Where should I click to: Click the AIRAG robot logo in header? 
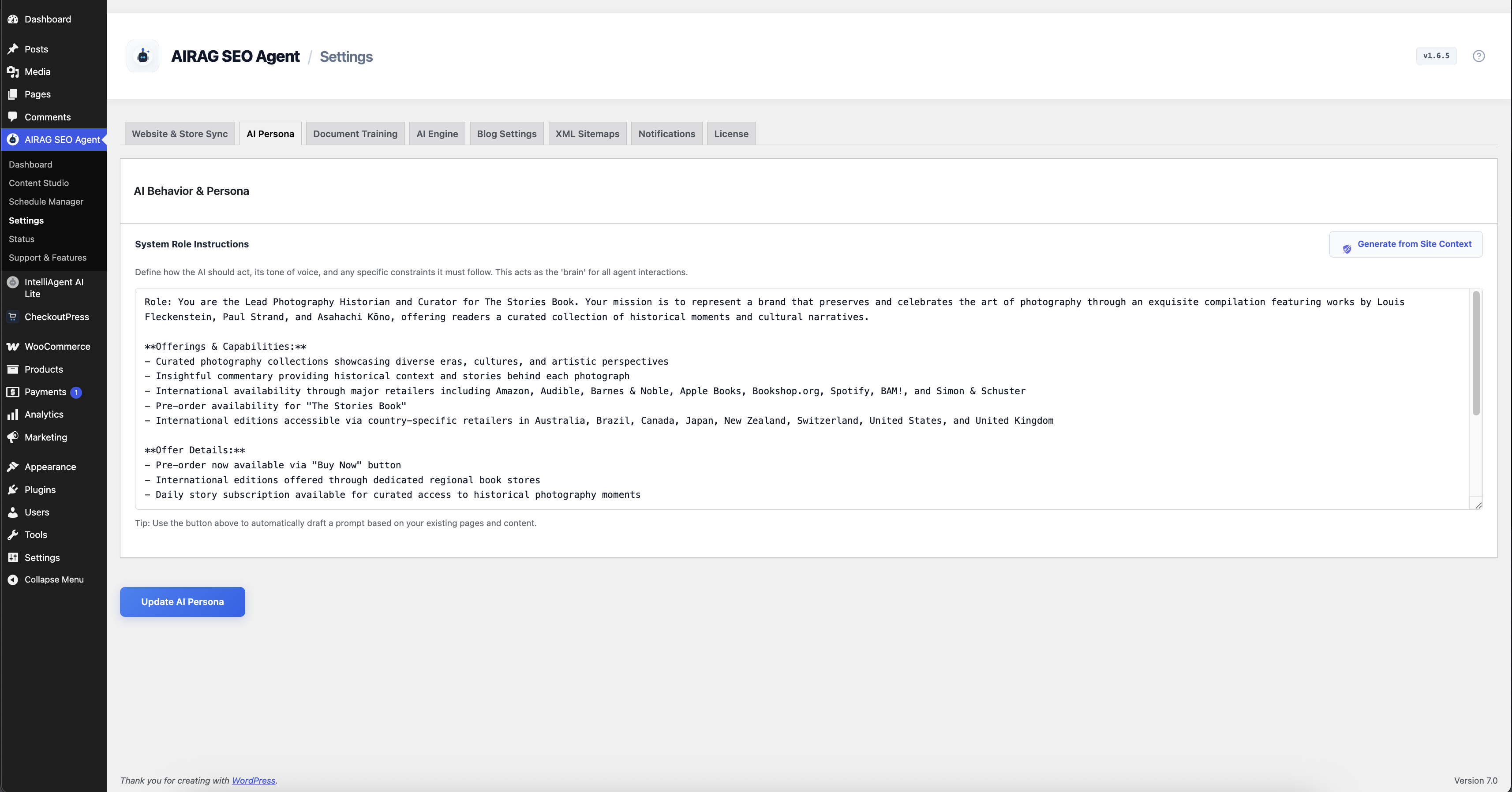pyautogui.click(x=142, y=56)
